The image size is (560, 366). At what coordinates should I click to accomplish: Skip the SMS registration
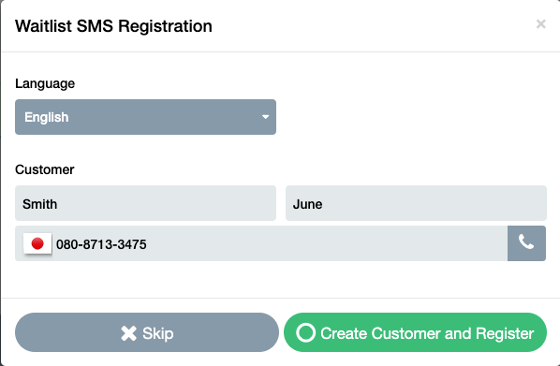click(147, 332)
